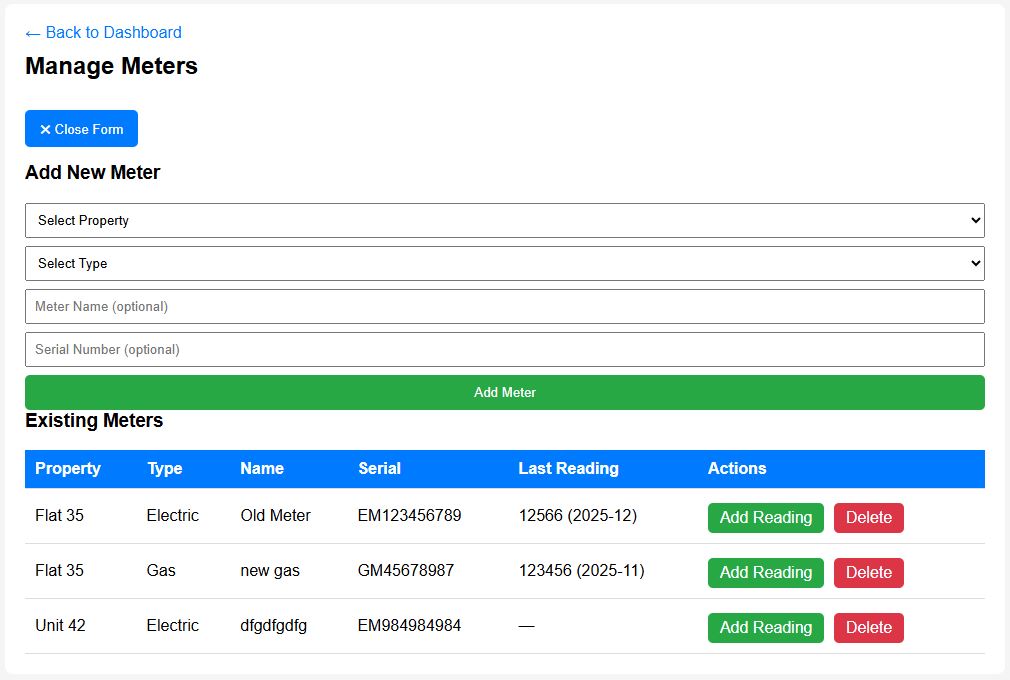Delete the new gas meter row

point(868,572)
